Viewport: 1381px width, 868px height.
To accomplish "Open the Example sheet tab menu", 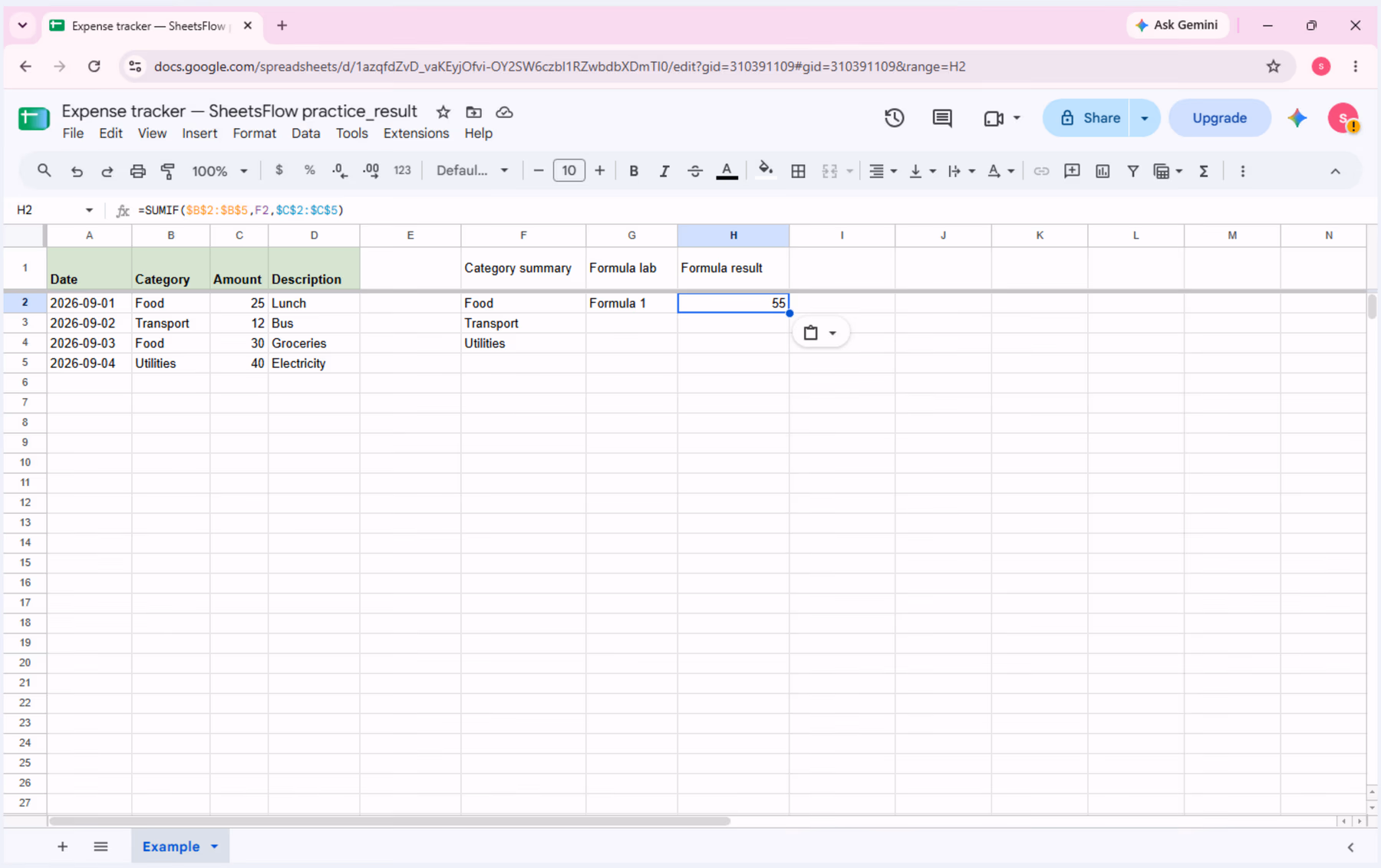I will 215,847.
